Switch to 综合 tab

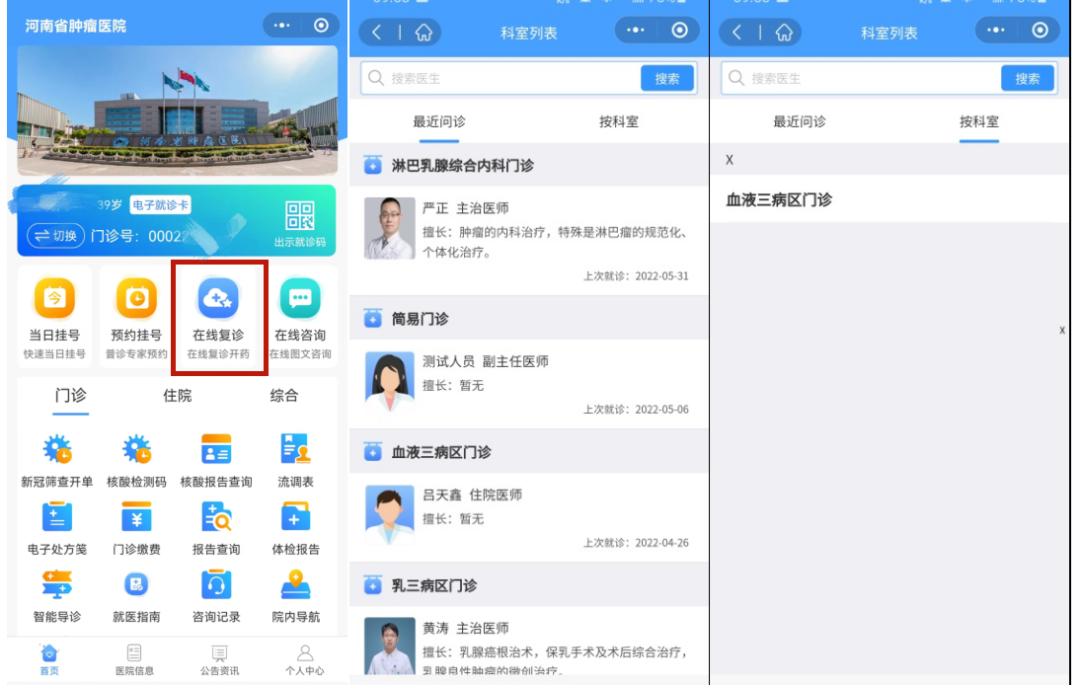[x=284, y=396]
